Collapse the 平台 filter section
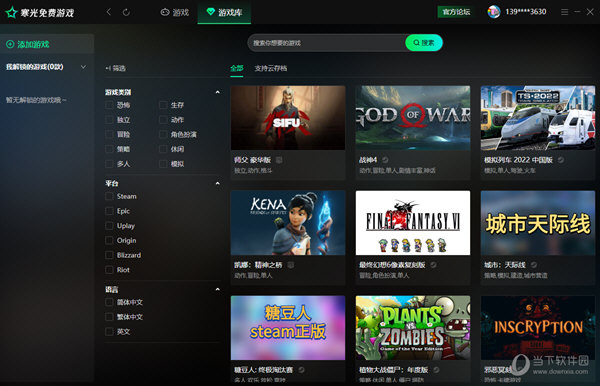Viewport: 600px width, 386px height. click(217, 183)
